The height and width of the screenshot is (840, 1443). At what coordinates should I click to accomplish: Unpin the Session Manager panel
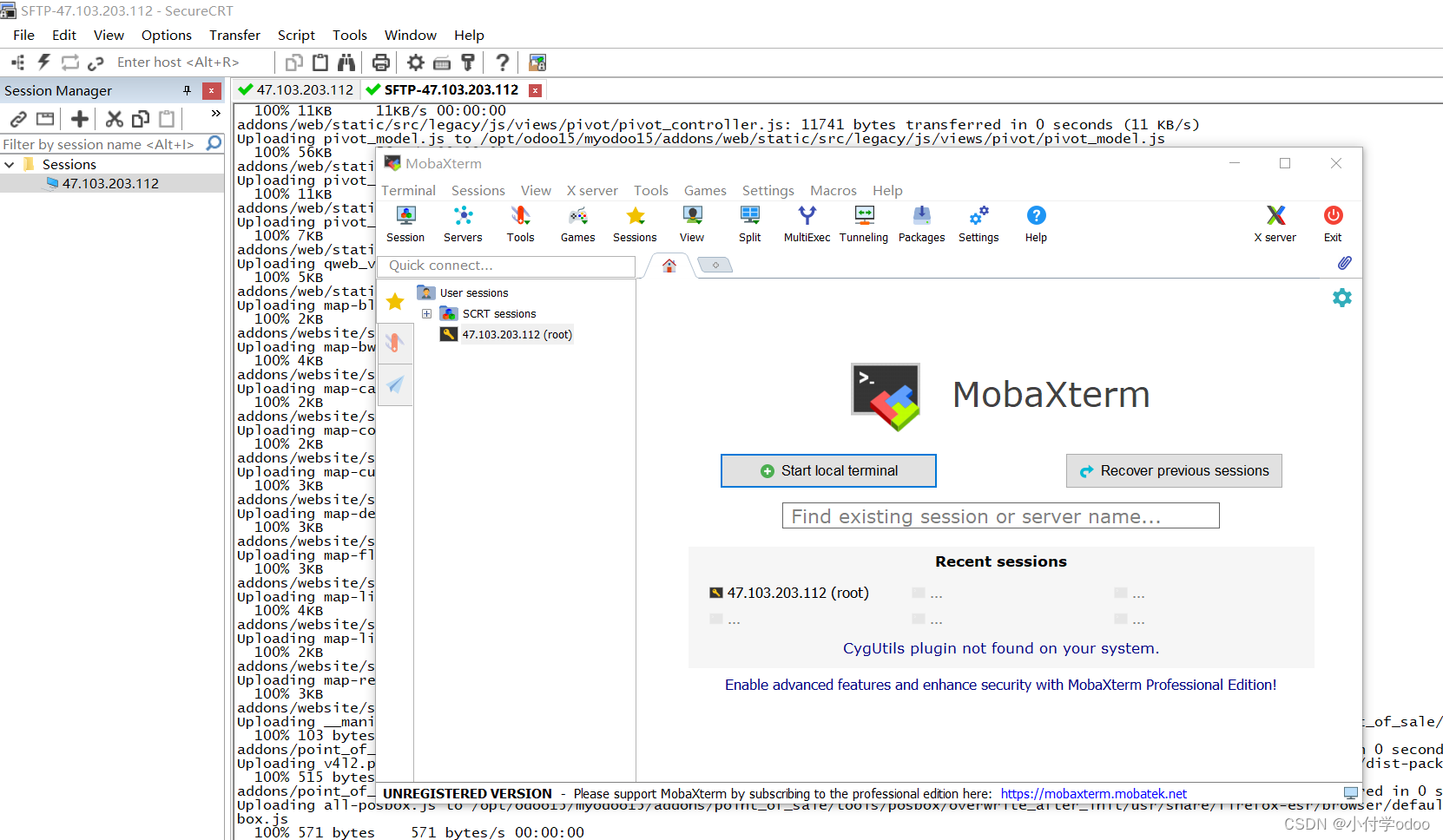click(186, 90)
